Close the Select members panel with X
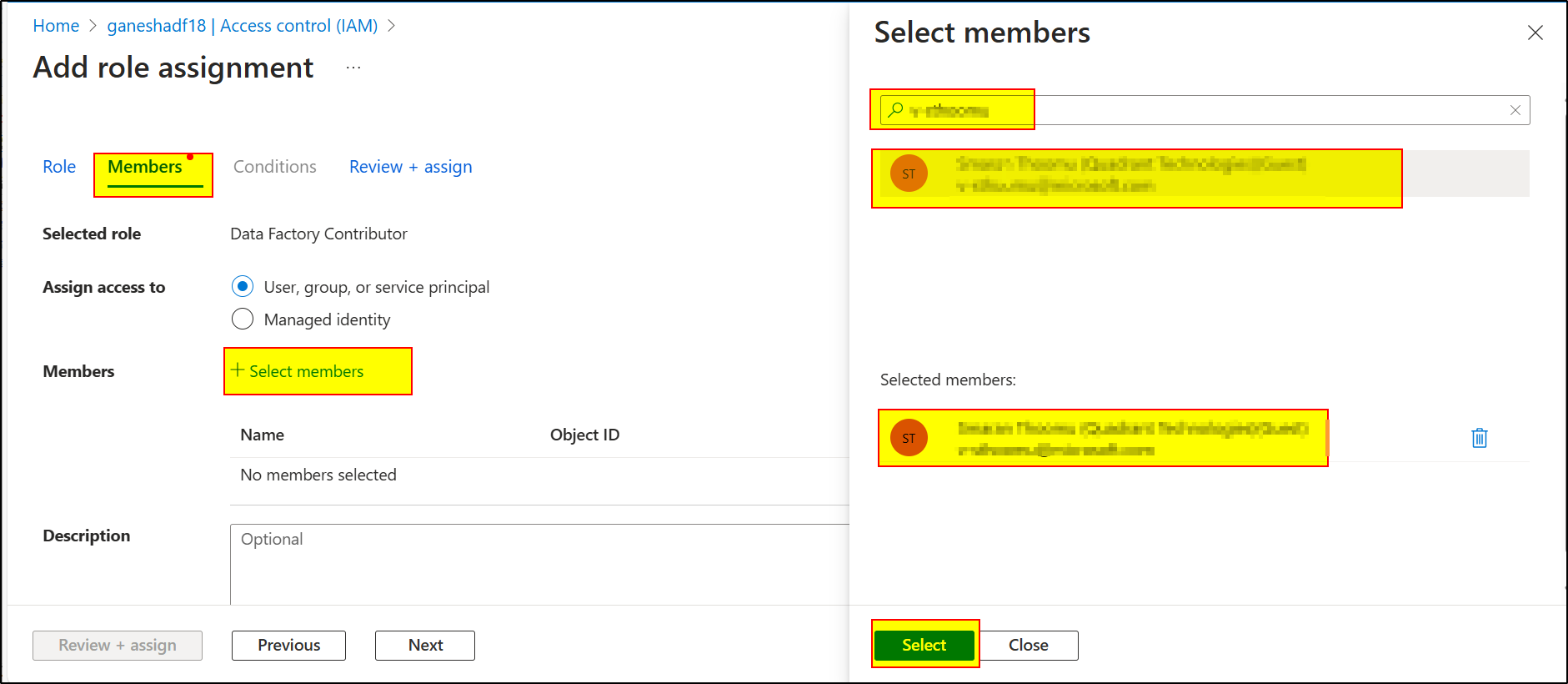 click(x=1535, y=33)
